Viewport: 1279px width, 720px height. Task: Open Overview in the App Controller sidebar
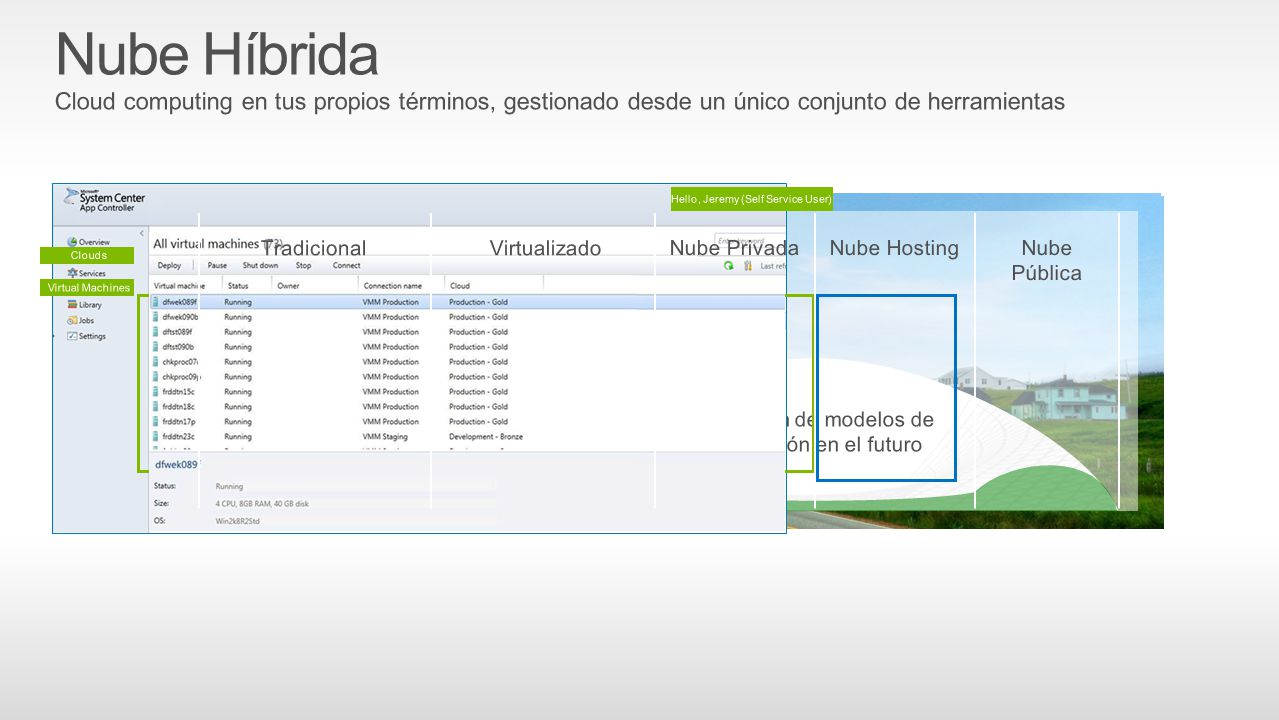click(x=88, y=242)
